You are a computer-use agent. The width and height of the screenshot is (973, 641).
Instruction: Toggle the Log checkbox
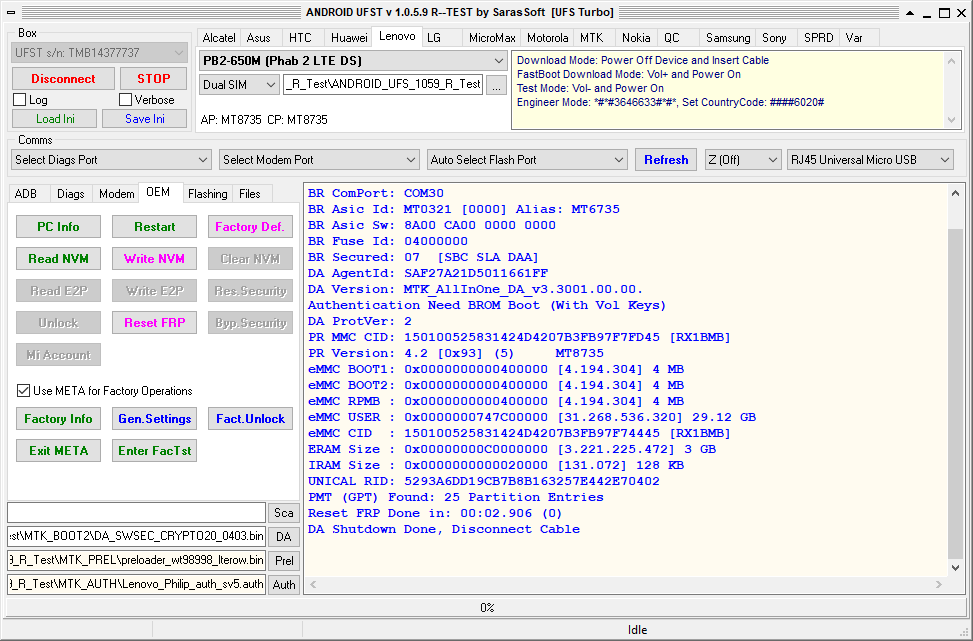click(19, 99)
